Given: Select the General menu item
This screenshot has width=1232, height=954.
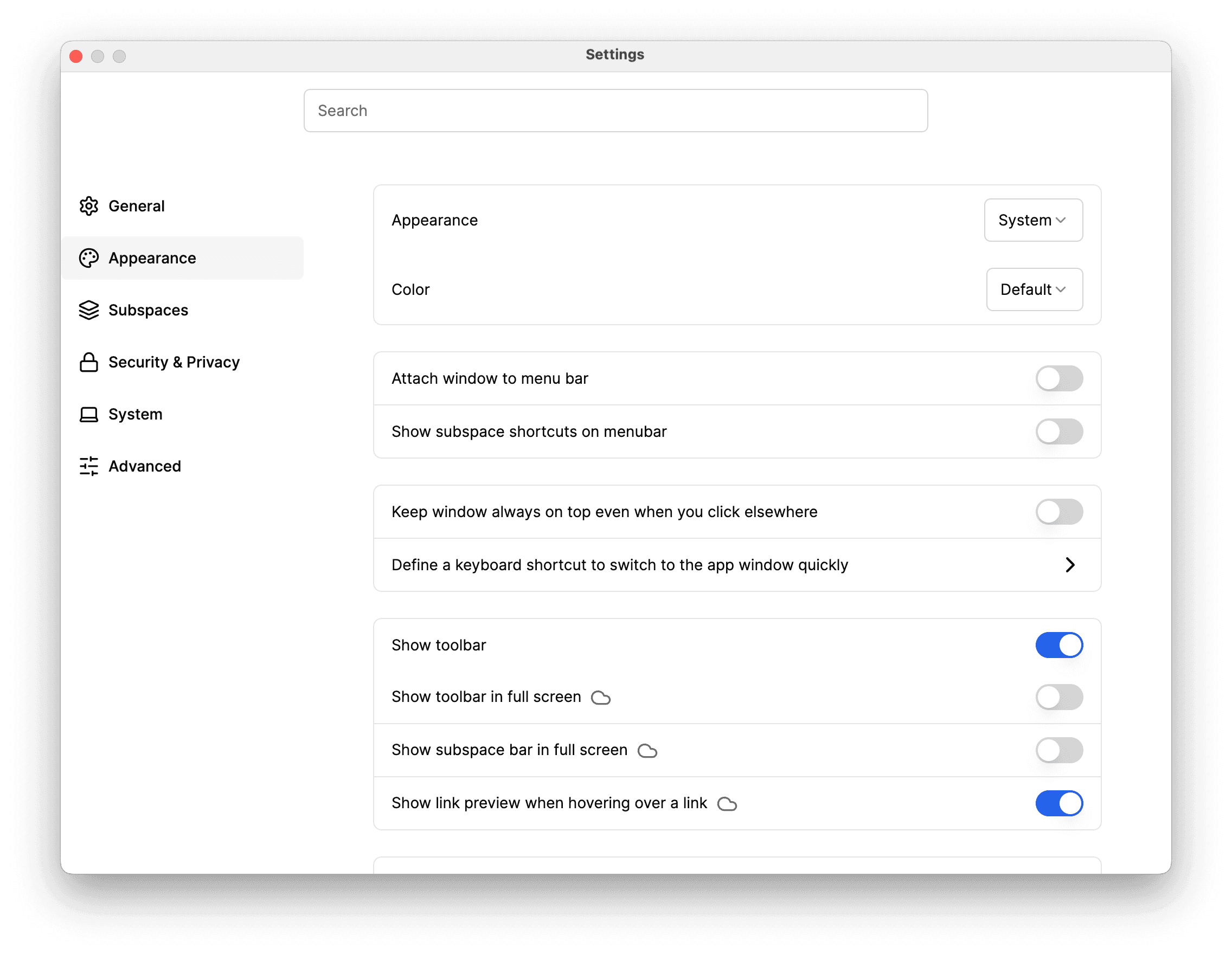Looking at the screenshot, I should click(136, 205).
